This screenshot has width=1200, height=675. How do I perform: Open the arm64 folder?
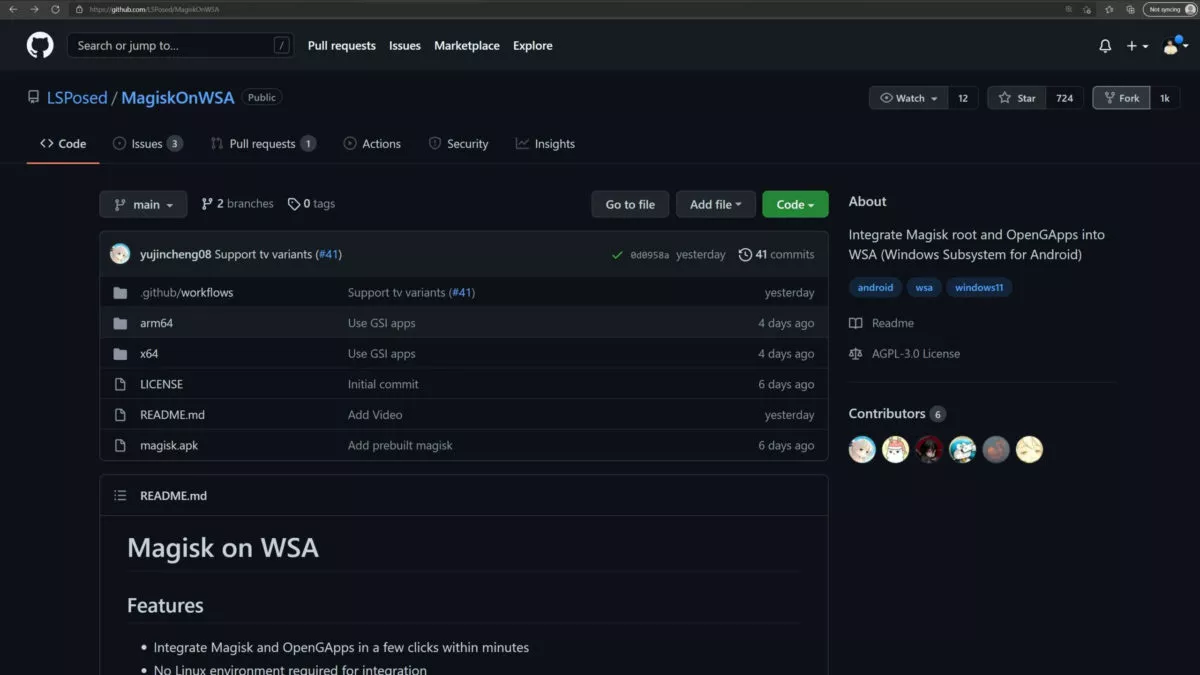pos(156,323)
